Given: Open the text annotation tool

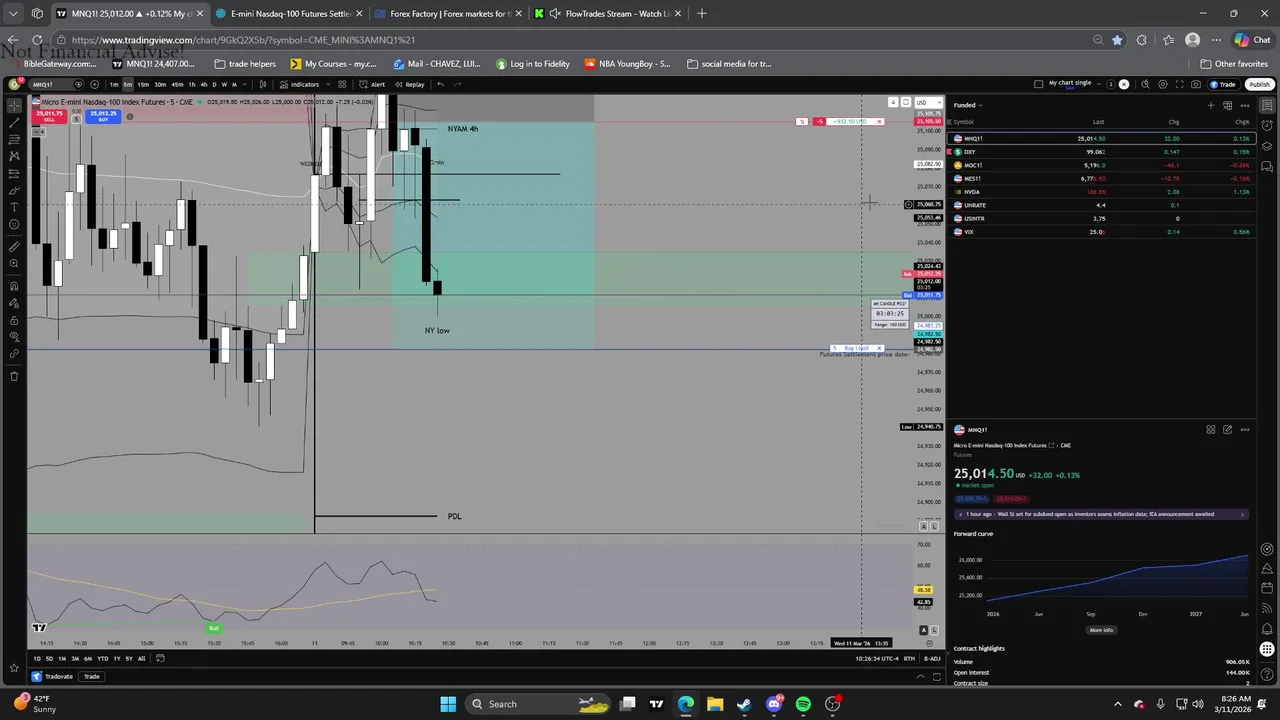Looking at the screenshot, I should coord(15,207).
